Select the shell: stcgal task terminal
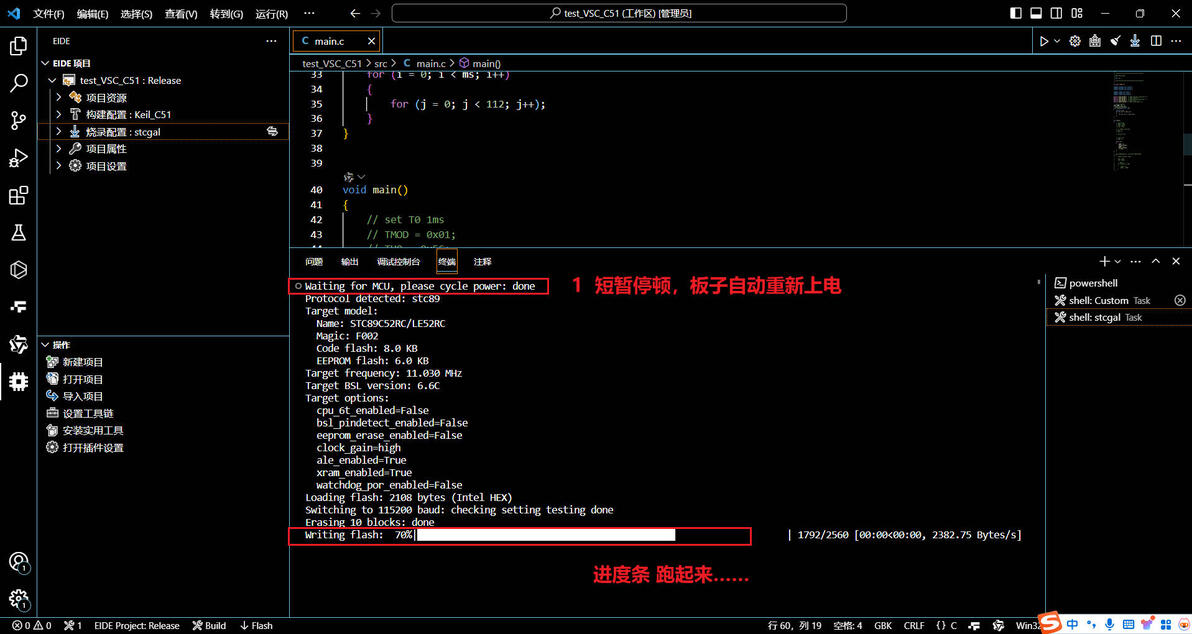This screenshot has height=634, width=1192. (x=1117, y=318)
